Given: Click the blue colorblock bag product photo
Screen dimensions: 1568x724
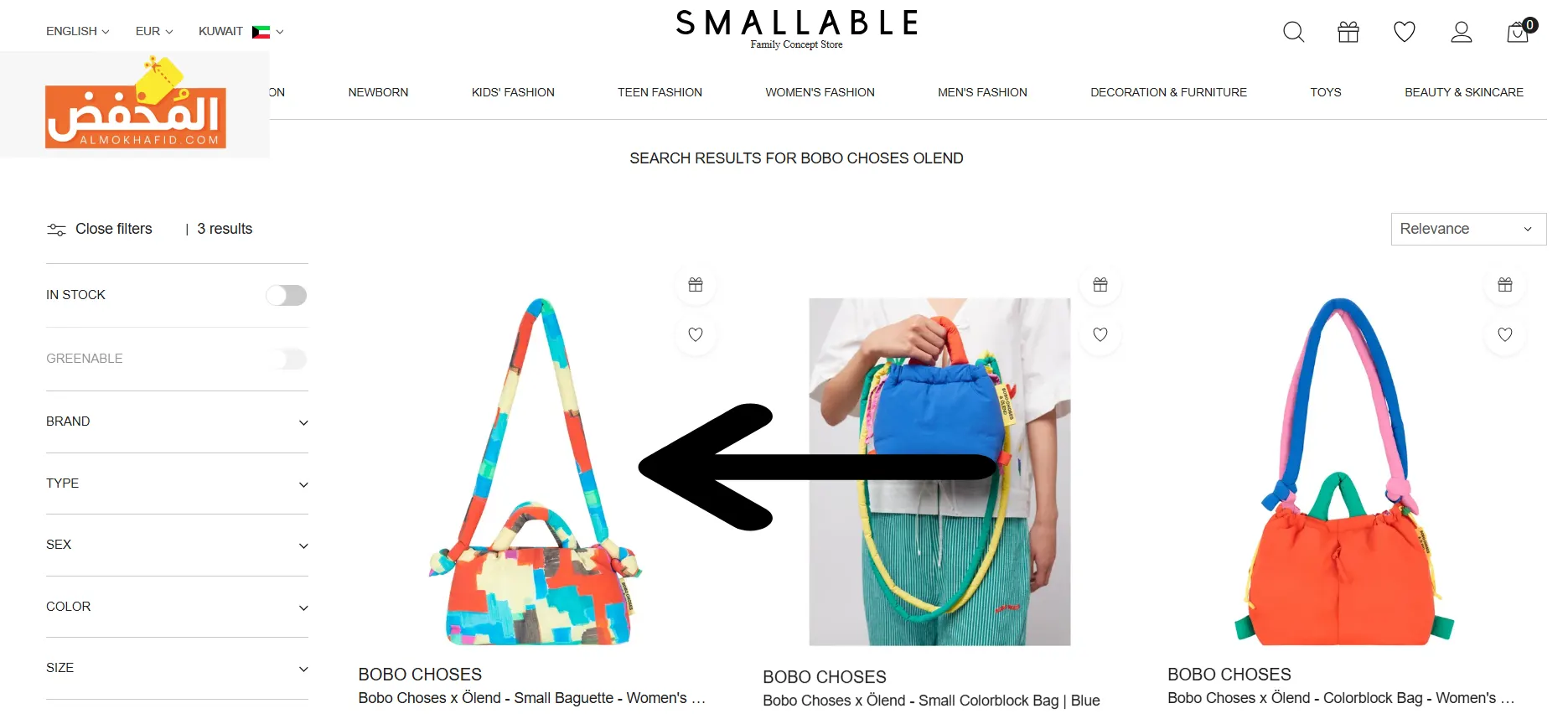Looking at the screenshot, I should [939, 472].
